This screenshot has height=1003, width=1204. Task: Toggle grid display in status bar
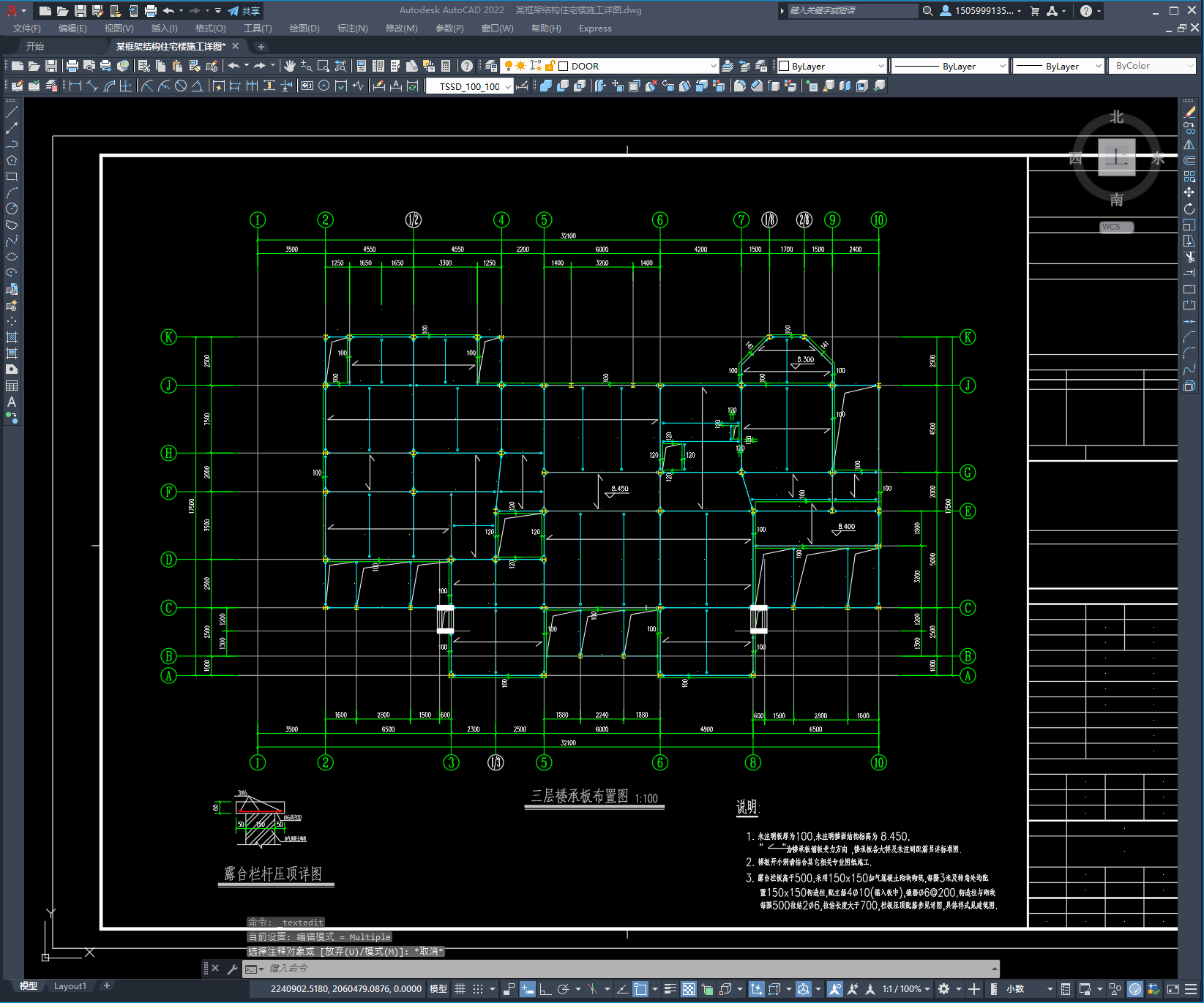click(460, 989)
